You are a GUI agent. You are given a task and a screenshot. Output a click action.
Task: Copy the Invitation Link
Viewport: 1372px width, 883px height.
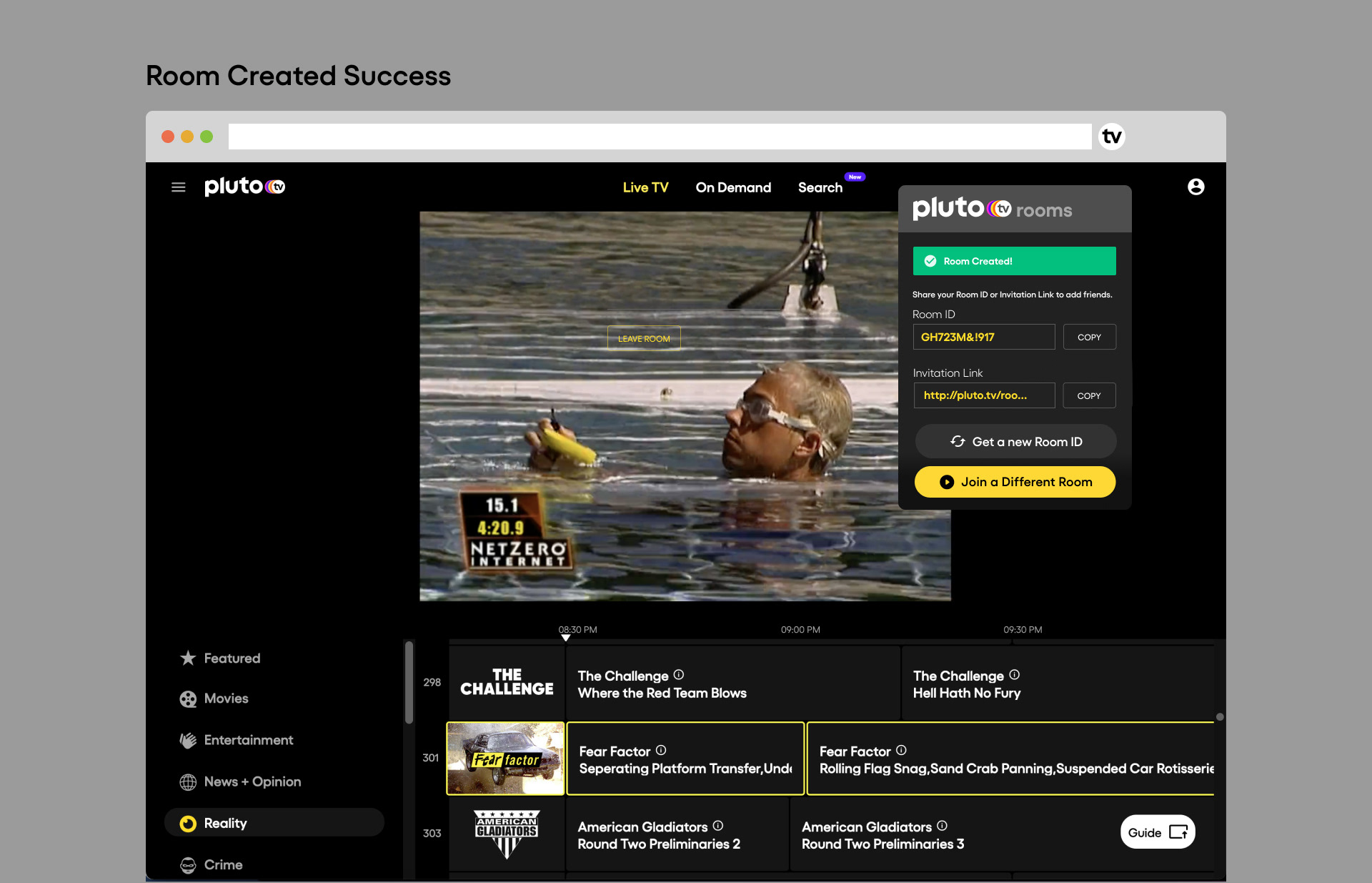(x=1089, y=395)
